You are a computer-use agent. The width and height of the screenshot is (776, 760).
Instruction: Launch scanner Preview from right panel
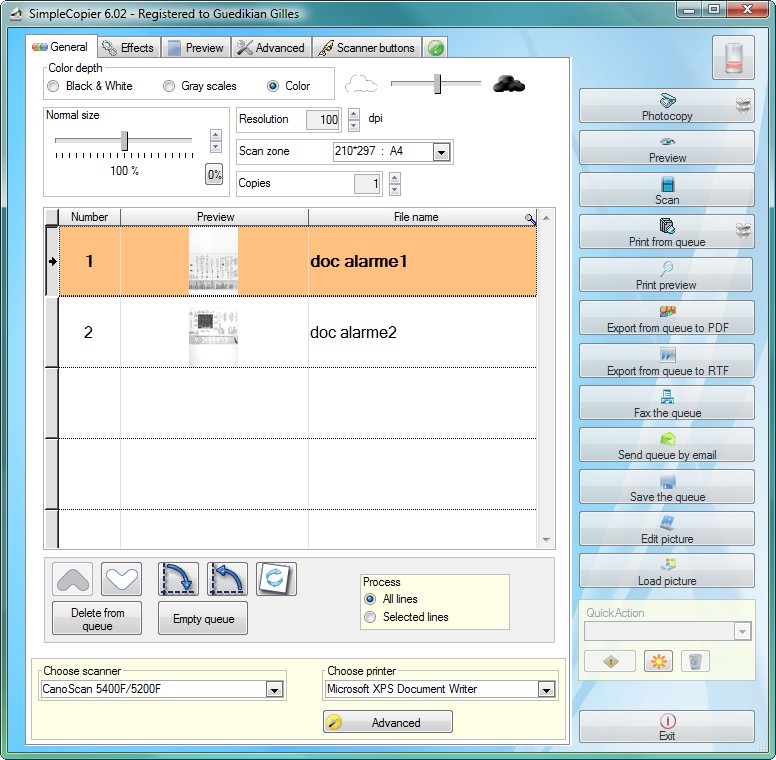[667, 148]
